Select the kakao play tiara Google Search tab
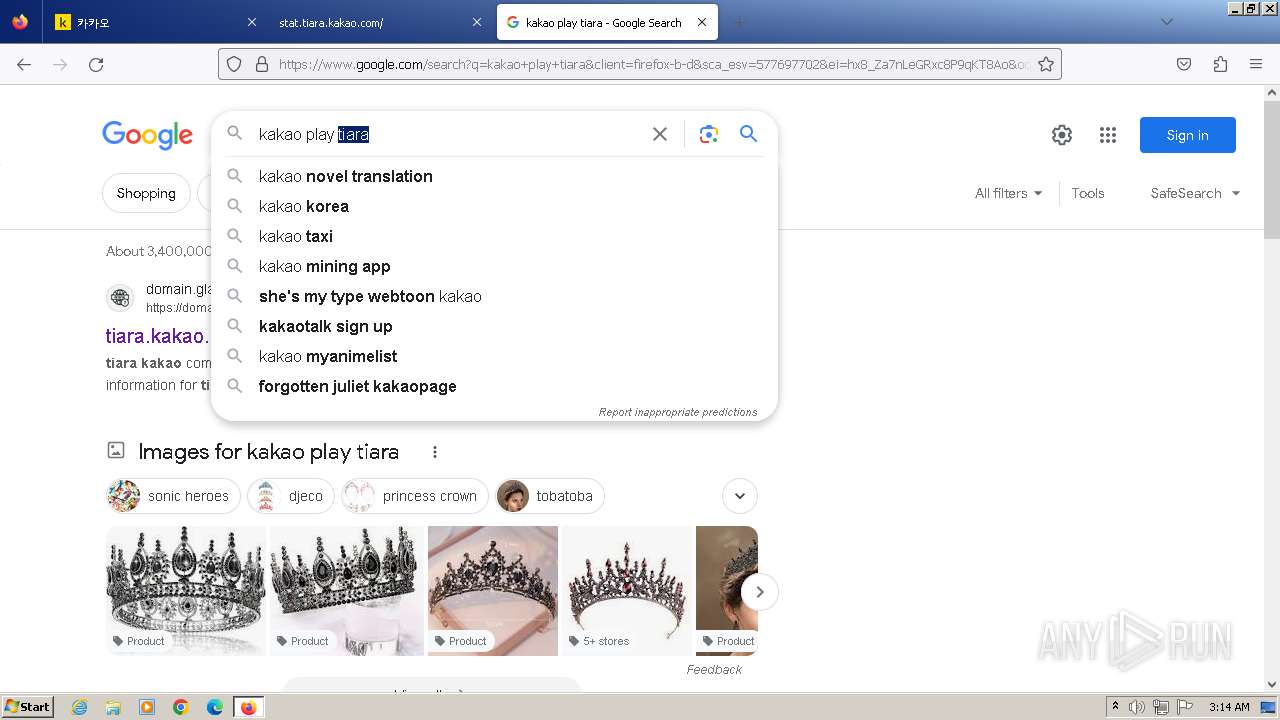The image size is (1280, 720). [606, 22]
